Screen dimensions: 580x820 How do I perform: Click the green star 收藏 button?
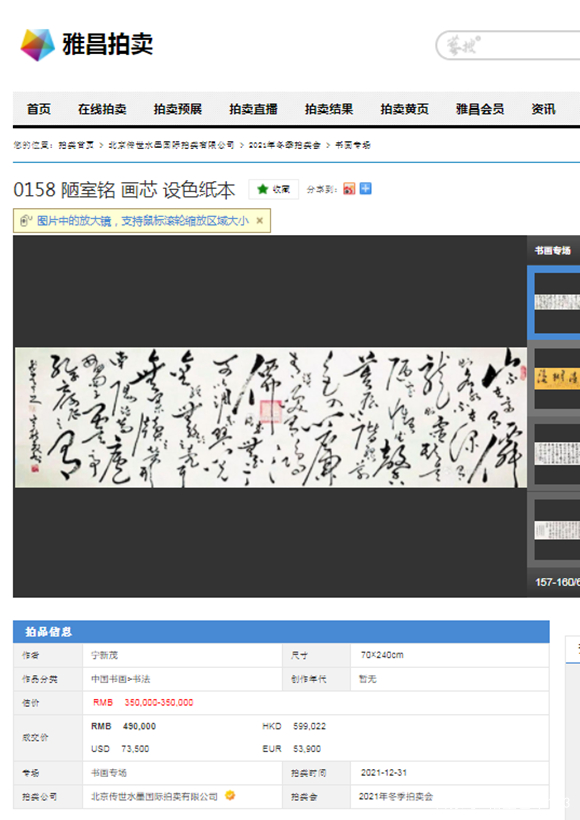tap(274, 189)
